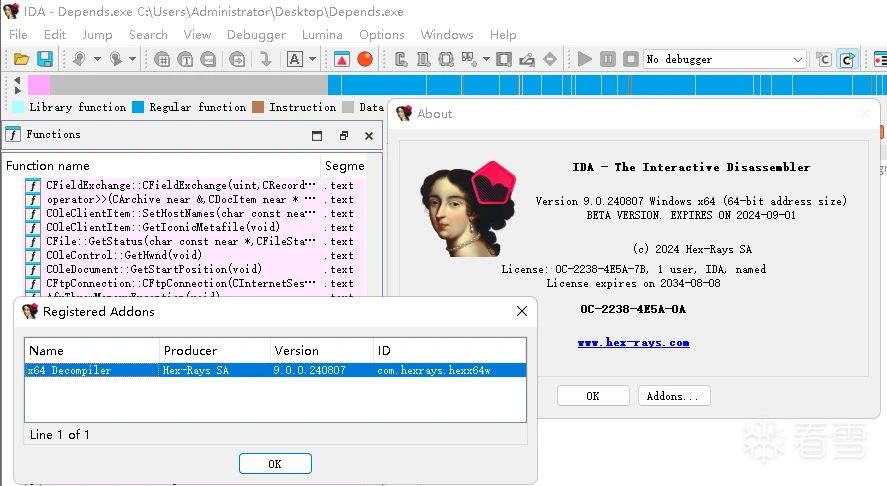Click the struct braces toolbar icon
887x486 pixels.
[x=446, y=59]
